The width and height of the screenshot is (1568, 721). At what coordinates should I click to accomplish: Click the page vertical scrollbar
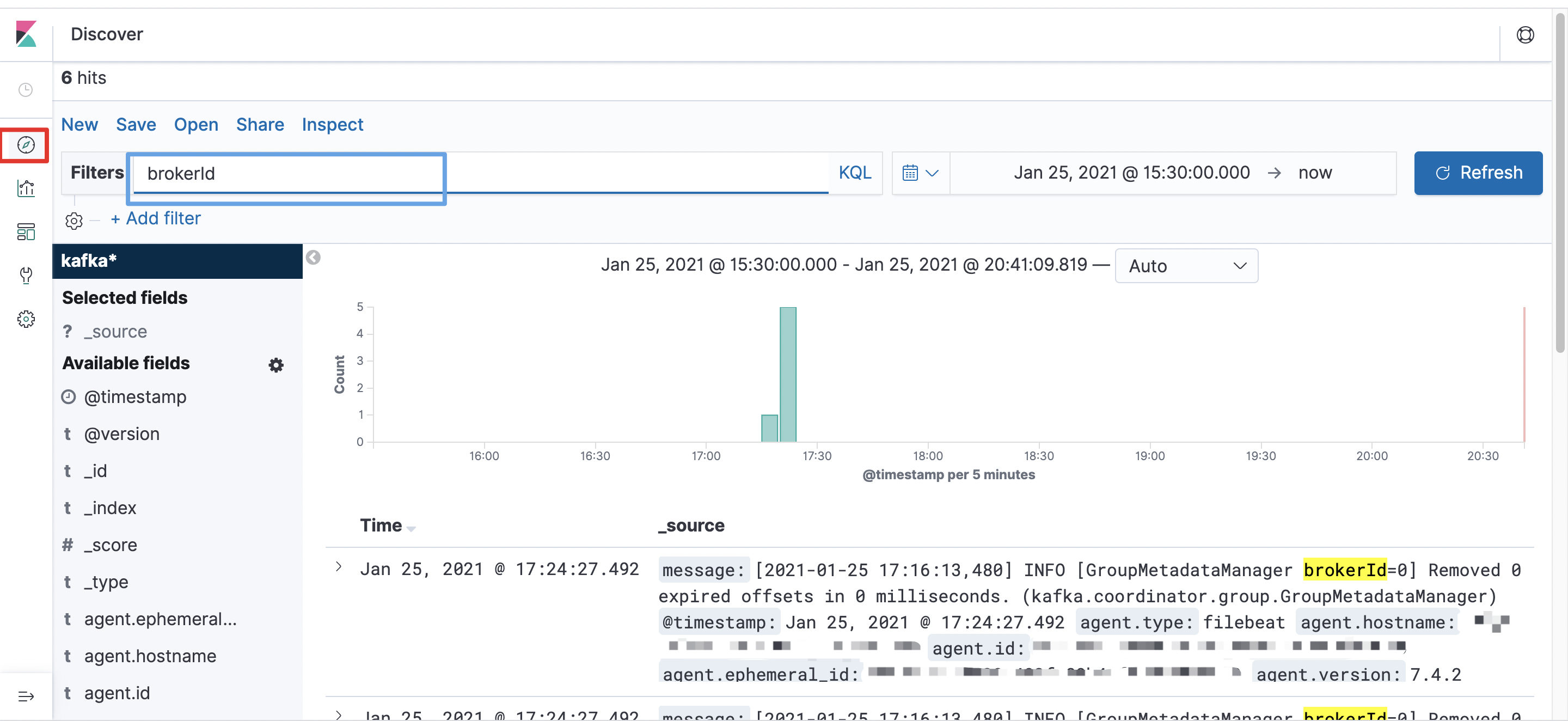pos(1559,182)
